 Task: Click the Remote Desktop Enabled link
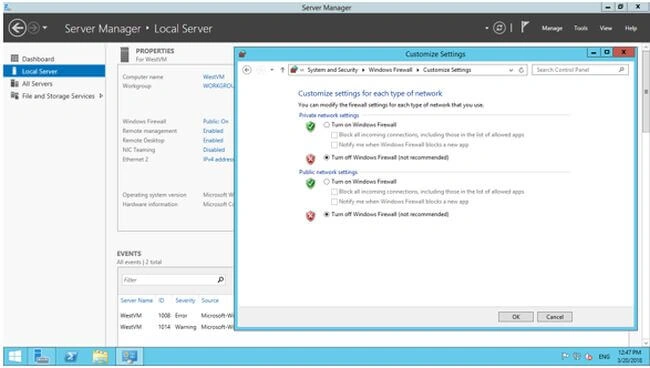[213, 140]
